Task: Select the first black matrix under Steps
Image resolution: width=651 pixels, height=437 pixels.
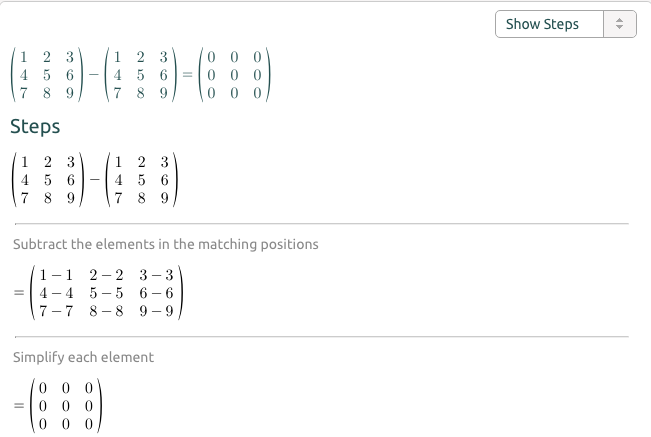Action: click(48, 180)
